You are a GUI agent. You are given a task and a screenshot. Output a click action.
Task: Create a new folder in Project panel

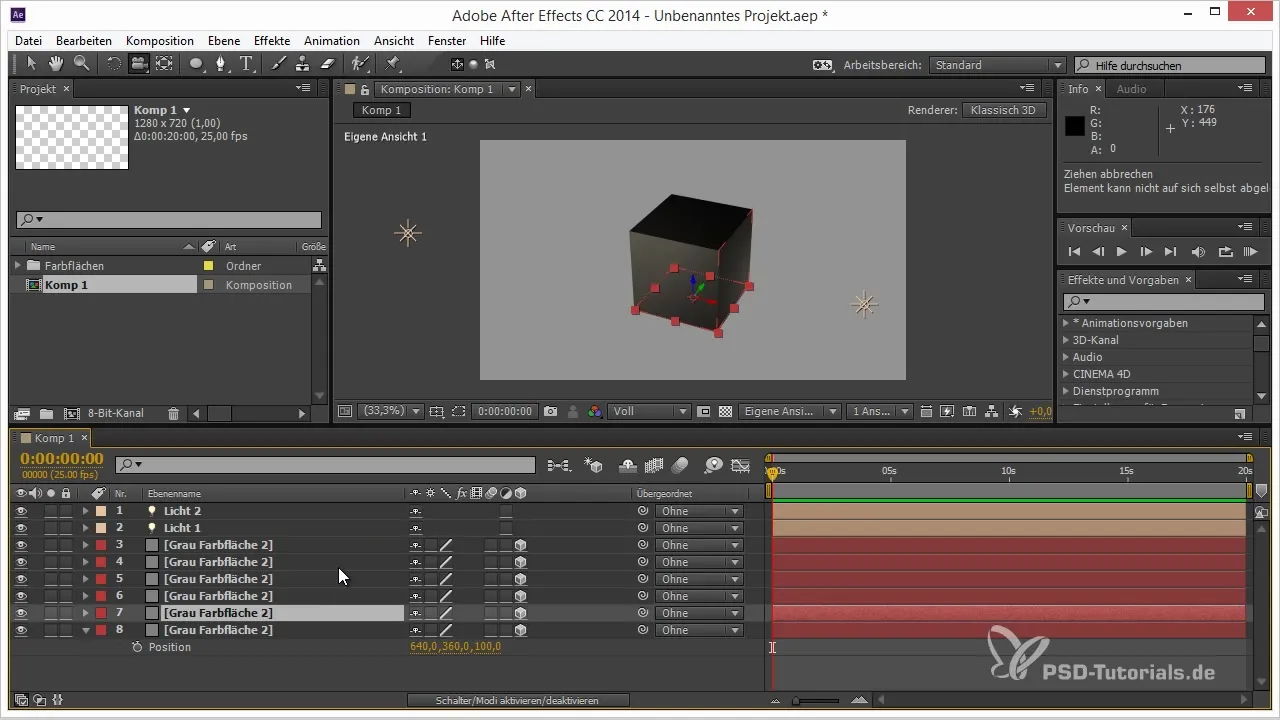[x=46, y=413]
